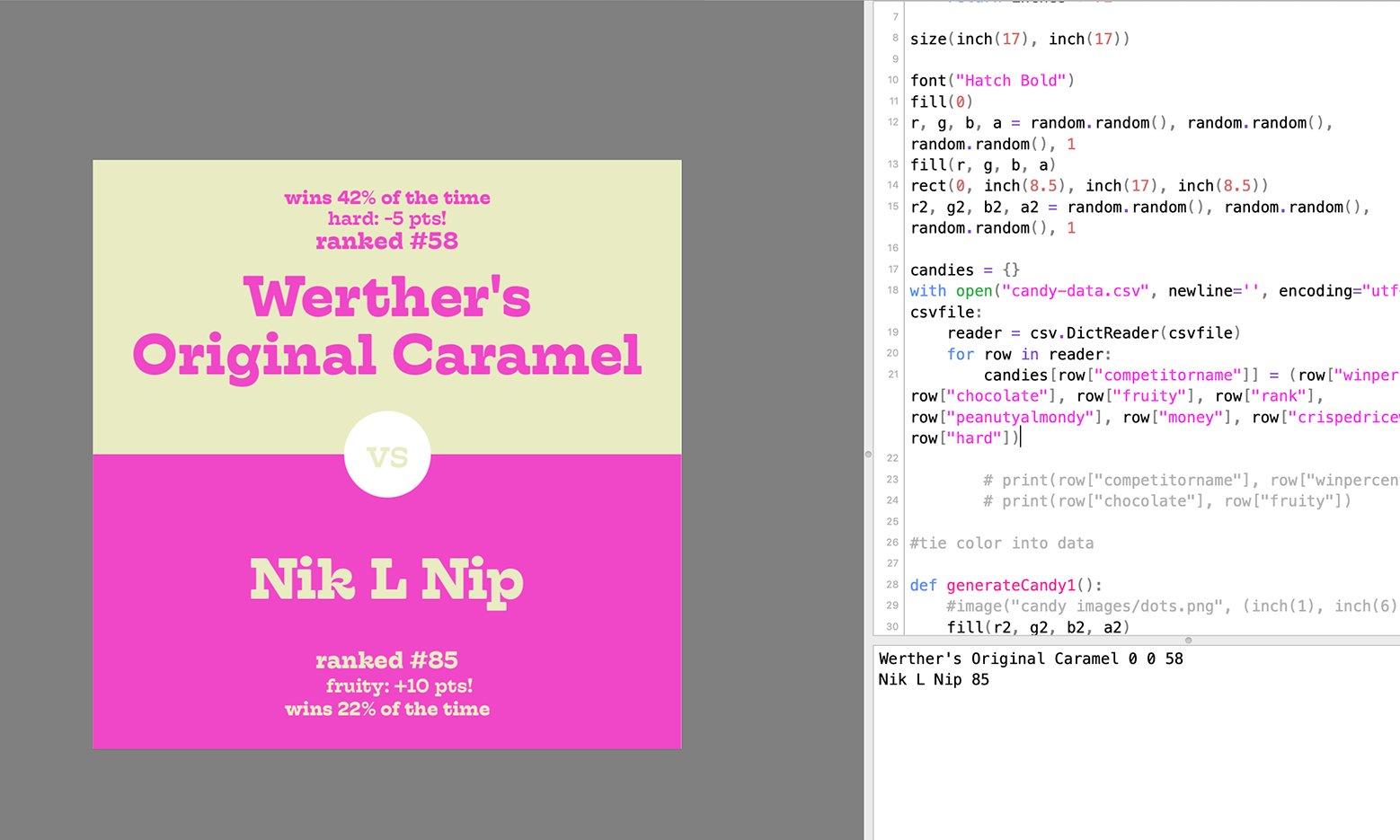Screen dimensions: 1400x840
Task: Click line number 8 in the gutter
Action: (x=895, y=38)
